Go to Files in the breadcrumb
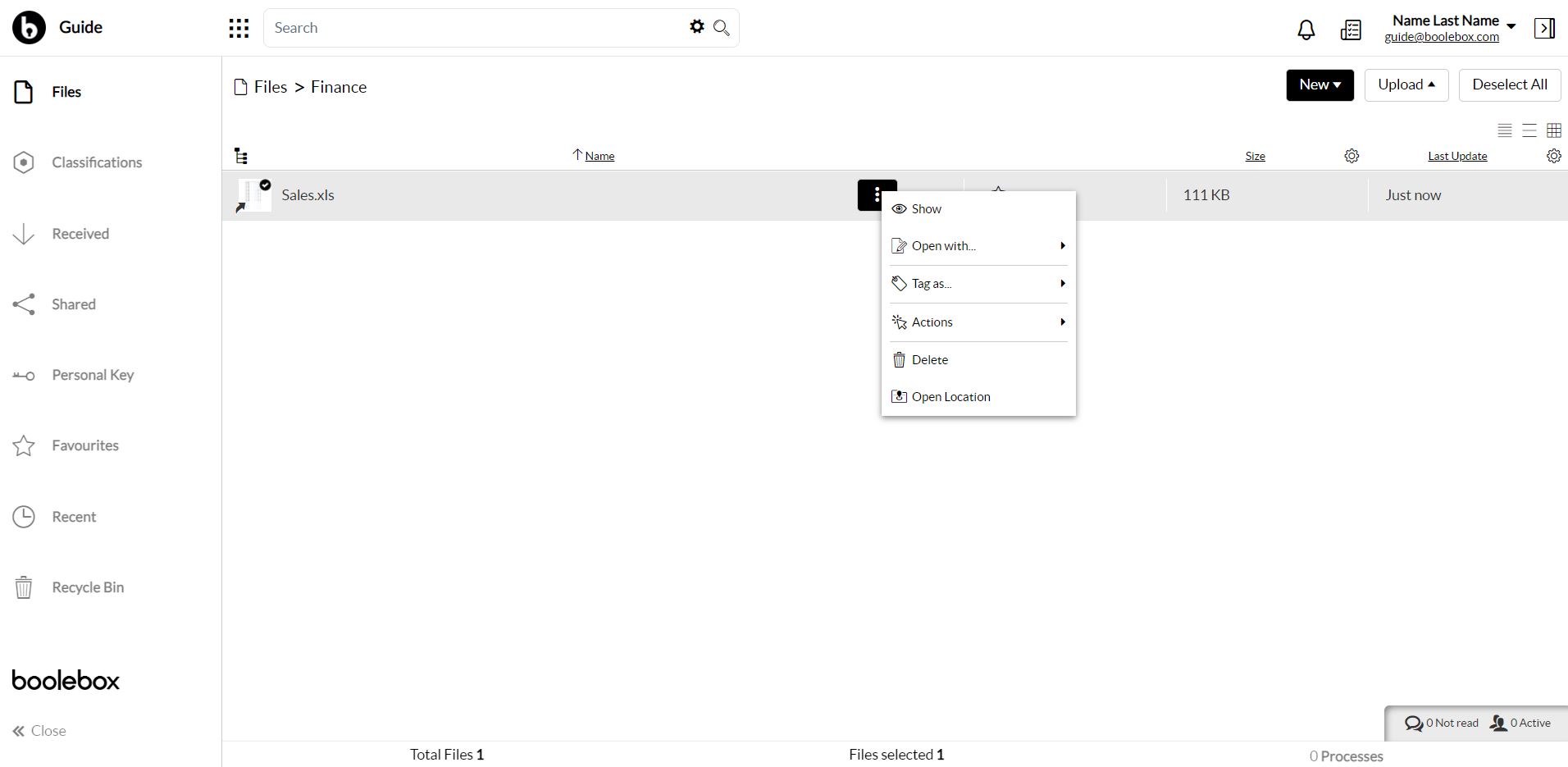This screenshot has height=767, width=1568. tap(271, 87)
